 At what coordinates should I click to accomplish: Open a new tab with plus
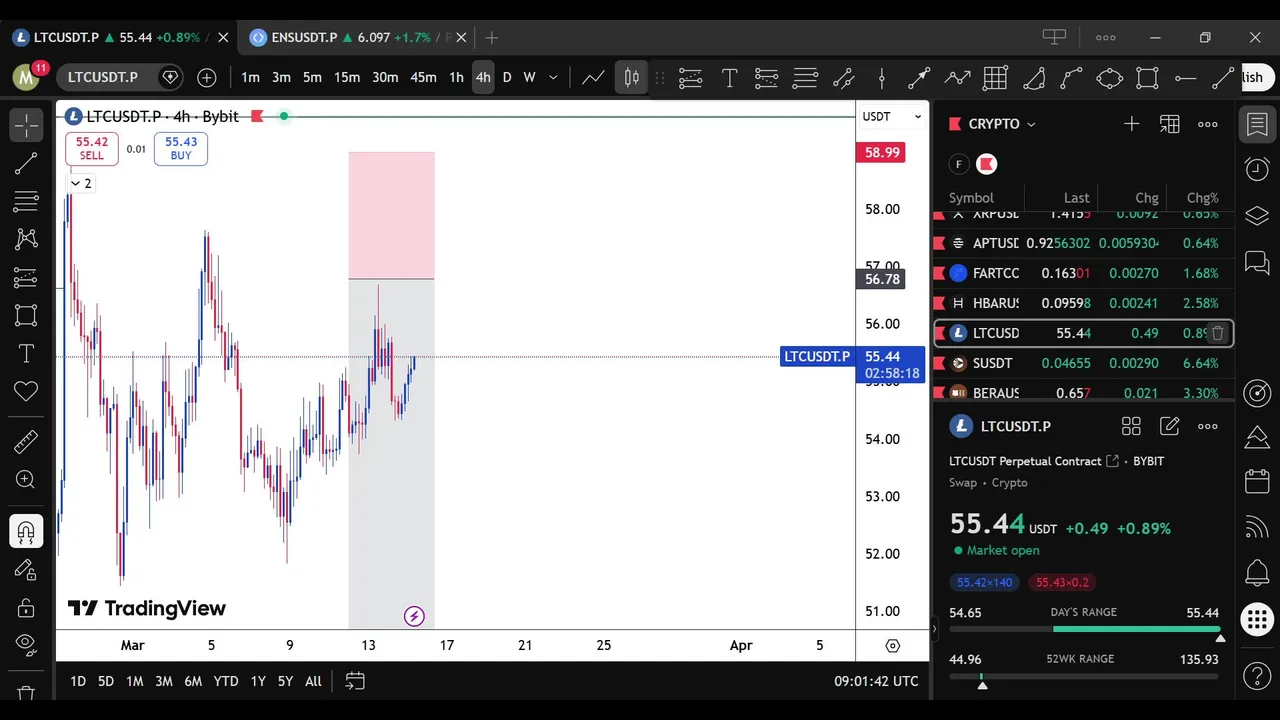492,38
